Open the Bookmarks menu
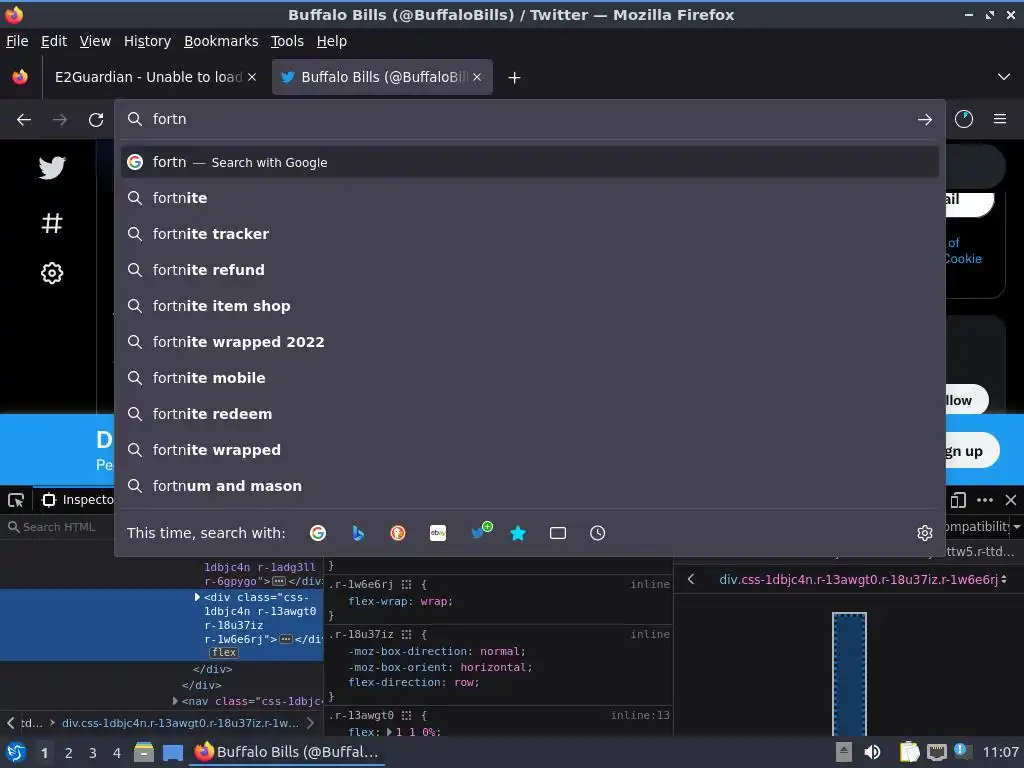The image size is (1024, 768). click(221, 41)
